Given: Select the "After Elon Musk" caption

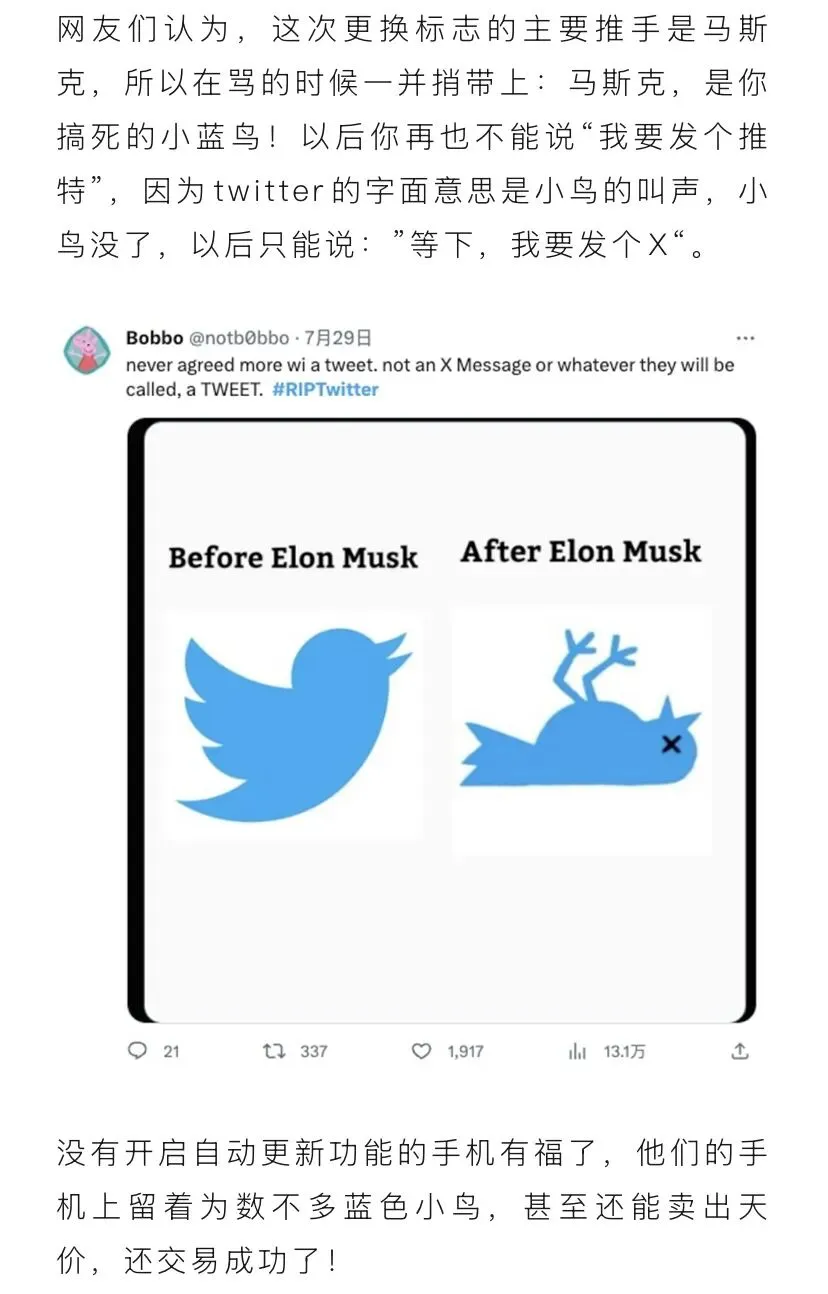Looking at the screenshot, I should coord(581,551).
